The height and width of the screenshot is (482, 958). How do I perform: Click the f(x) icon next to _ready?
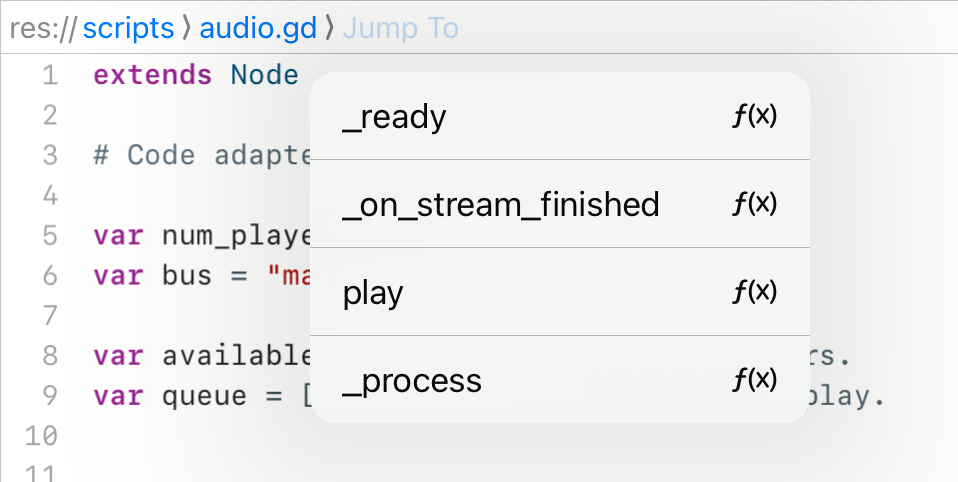[755, 115]
